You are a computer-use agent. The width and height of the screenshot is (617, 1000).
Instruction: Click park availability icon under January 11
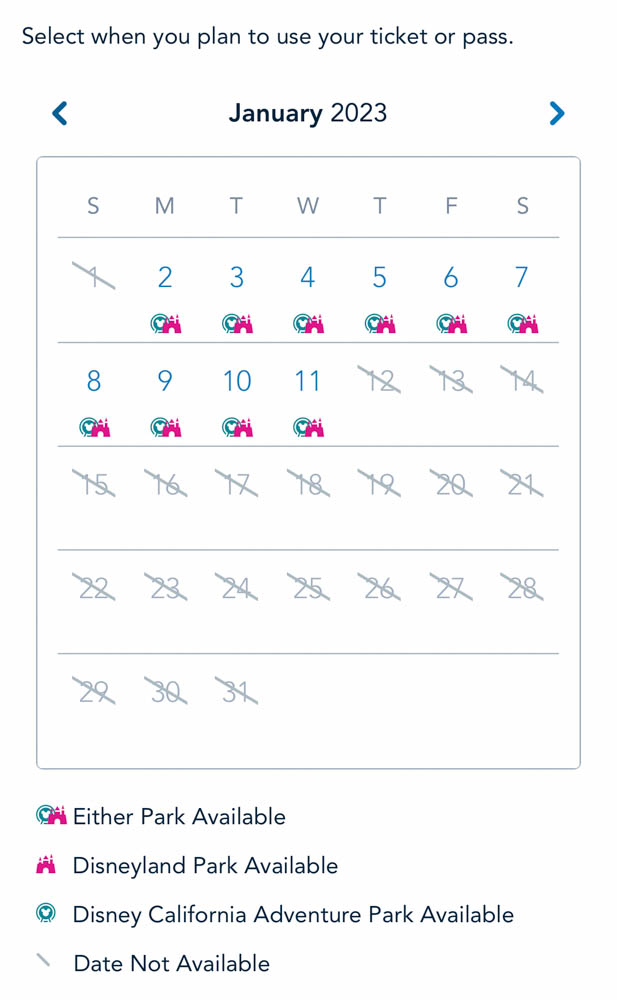pos(308,427)
